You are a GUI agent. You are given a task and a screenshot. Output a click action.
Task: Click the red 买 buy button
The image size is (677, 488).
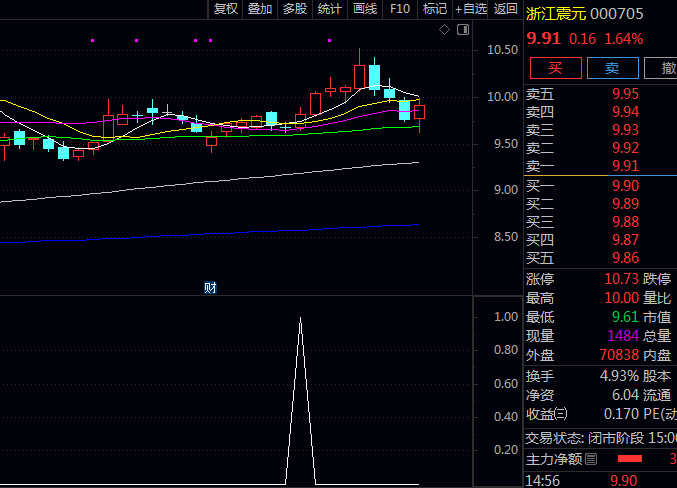[556, 68]
